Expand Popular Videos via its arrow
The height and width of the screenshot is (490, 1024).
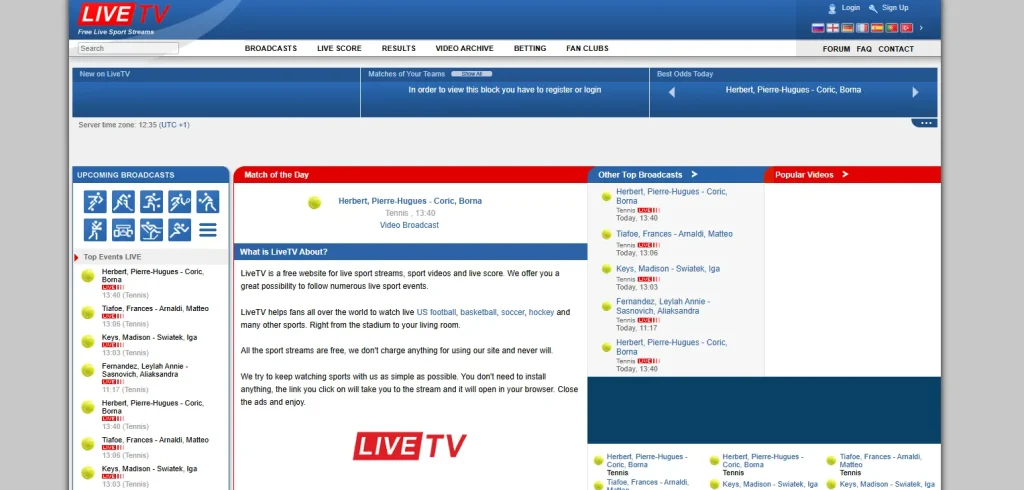(845, 174)
